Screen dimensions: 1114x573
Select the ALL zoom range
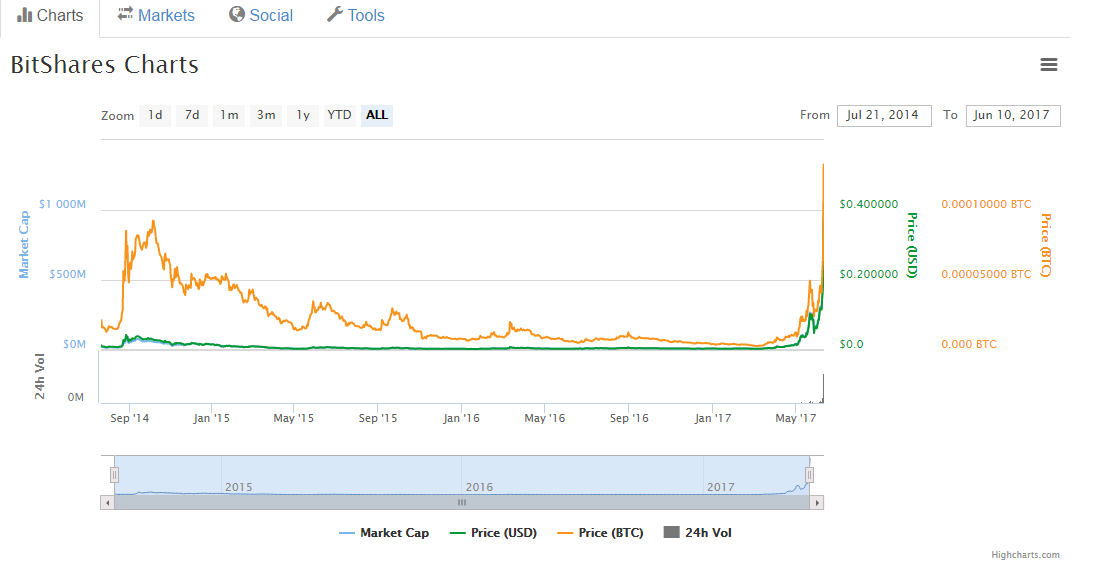[x=377, y=115]
